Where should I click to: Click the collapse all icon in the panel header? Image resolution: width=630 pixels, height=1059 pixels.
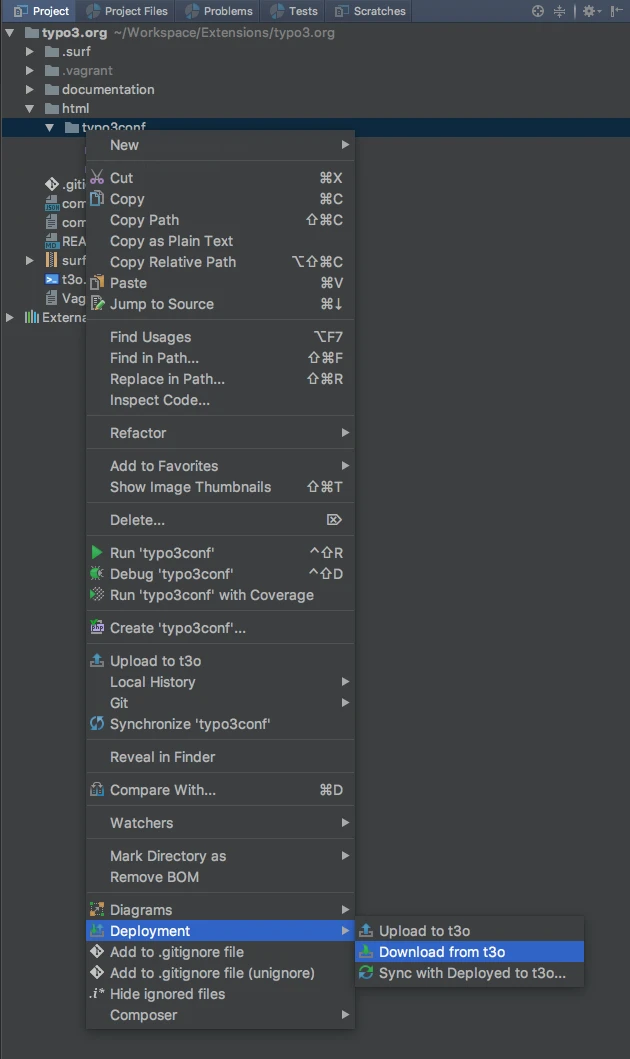coord(559,11)
